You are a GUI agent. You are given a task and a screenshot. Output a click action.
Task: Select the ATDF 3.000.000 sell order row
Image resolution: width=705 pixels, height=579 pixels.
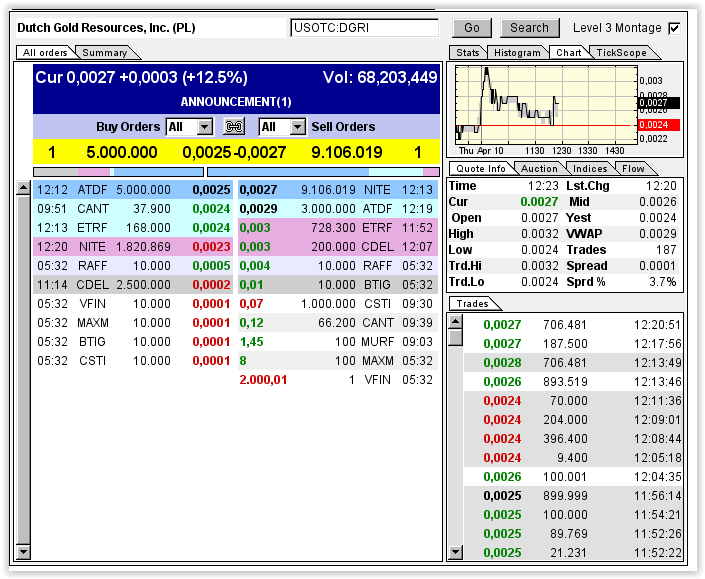tap(338, 209)
